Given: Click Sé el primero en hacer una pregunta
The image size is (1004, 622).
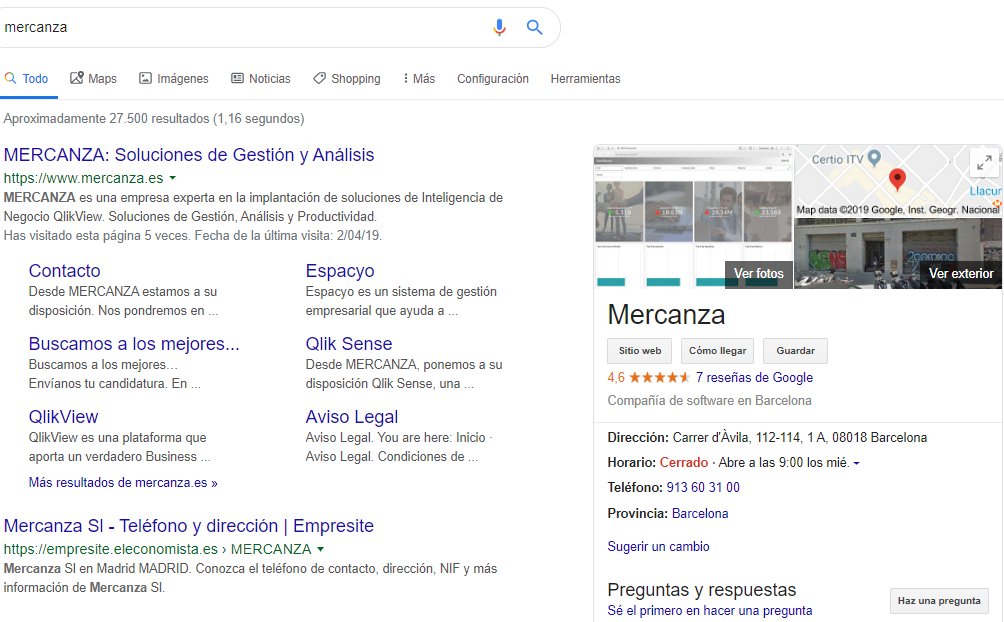Looking at the screenshot, I should pyautogui.click(x=709, y=610).
